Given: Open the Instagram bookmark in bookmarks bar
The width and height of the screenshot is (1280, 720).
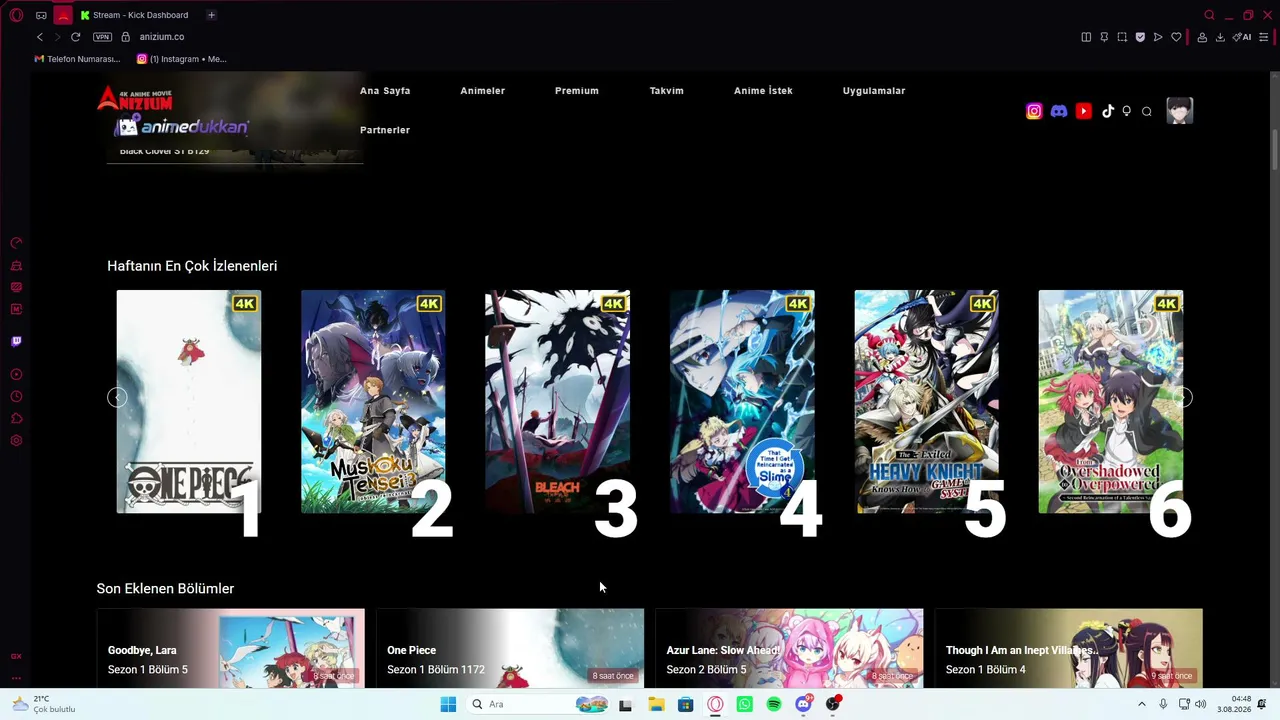Looking at the screenshot, I should [182, 59].
